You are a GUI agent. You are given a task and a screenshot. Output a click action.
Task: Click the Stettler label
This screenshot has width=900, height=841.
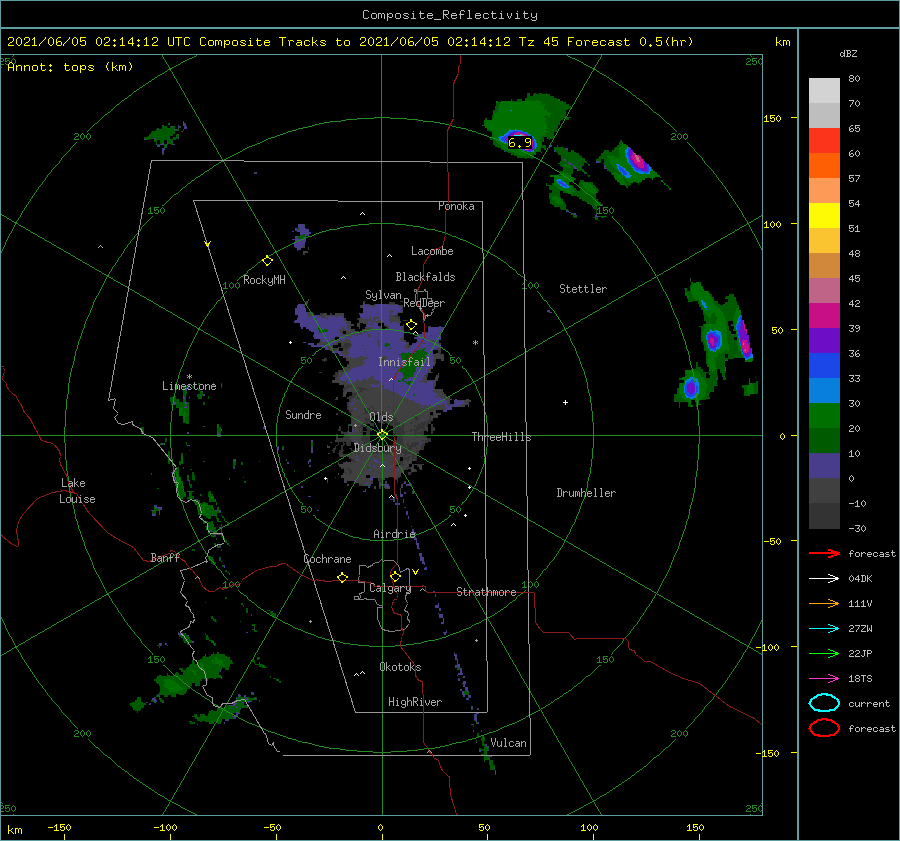click(x=583, y=289)
